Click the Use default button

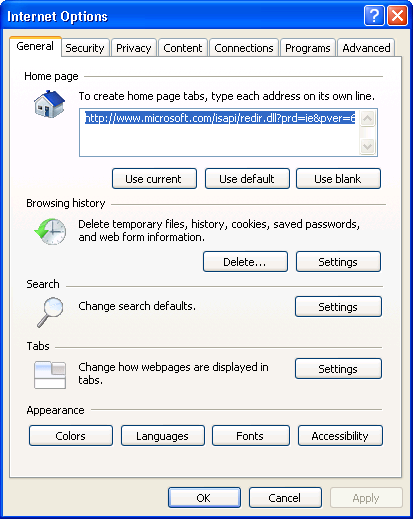pos(247,179)
